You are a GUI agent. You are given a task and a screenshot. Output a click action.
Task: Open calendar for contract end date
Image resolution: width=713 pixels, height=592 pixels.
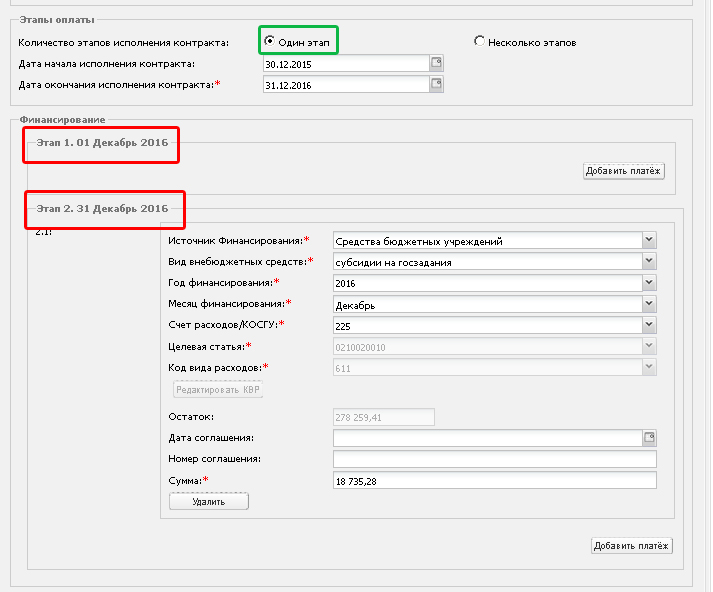436,85
